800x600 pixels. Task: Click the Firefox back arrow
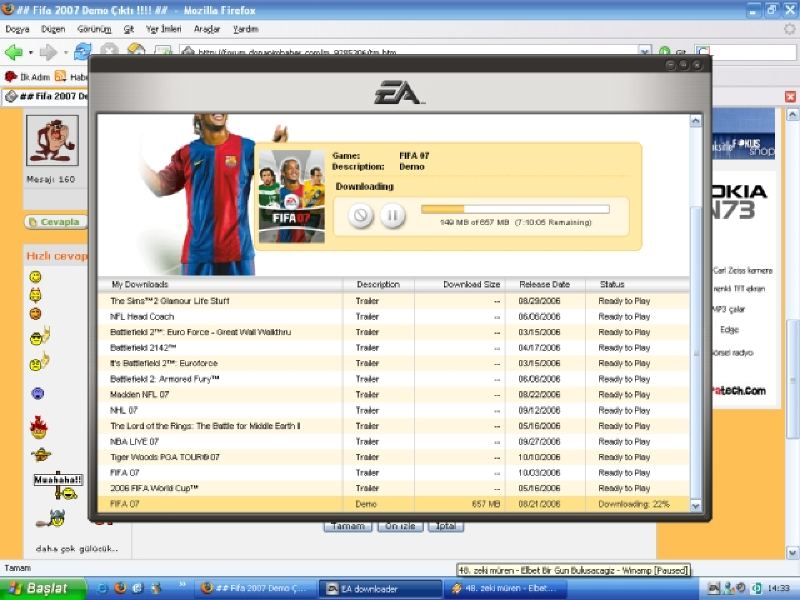point(14,51)
